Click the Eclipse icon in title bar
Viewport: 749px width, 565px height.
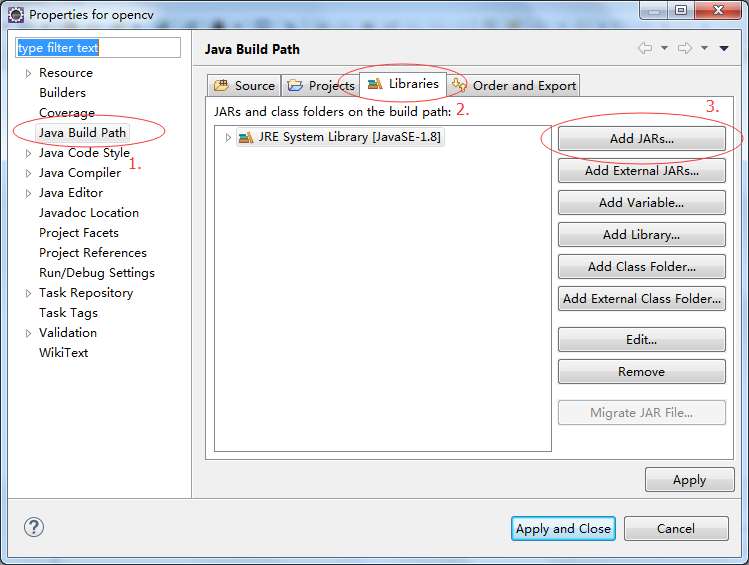click(x=16, y=15)
